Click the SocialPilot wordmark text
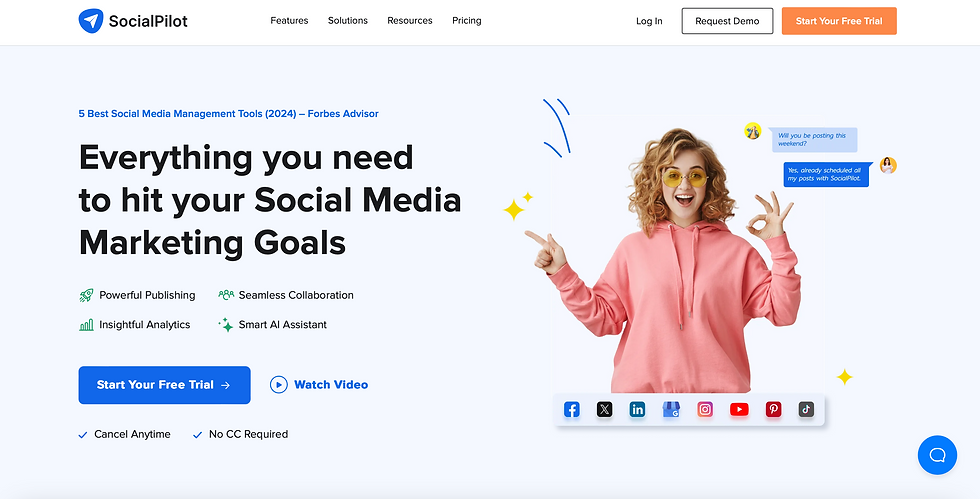Image resolution: width=980 pixels, height=499 pixels. pyautogui.click(x=148, y=21)
